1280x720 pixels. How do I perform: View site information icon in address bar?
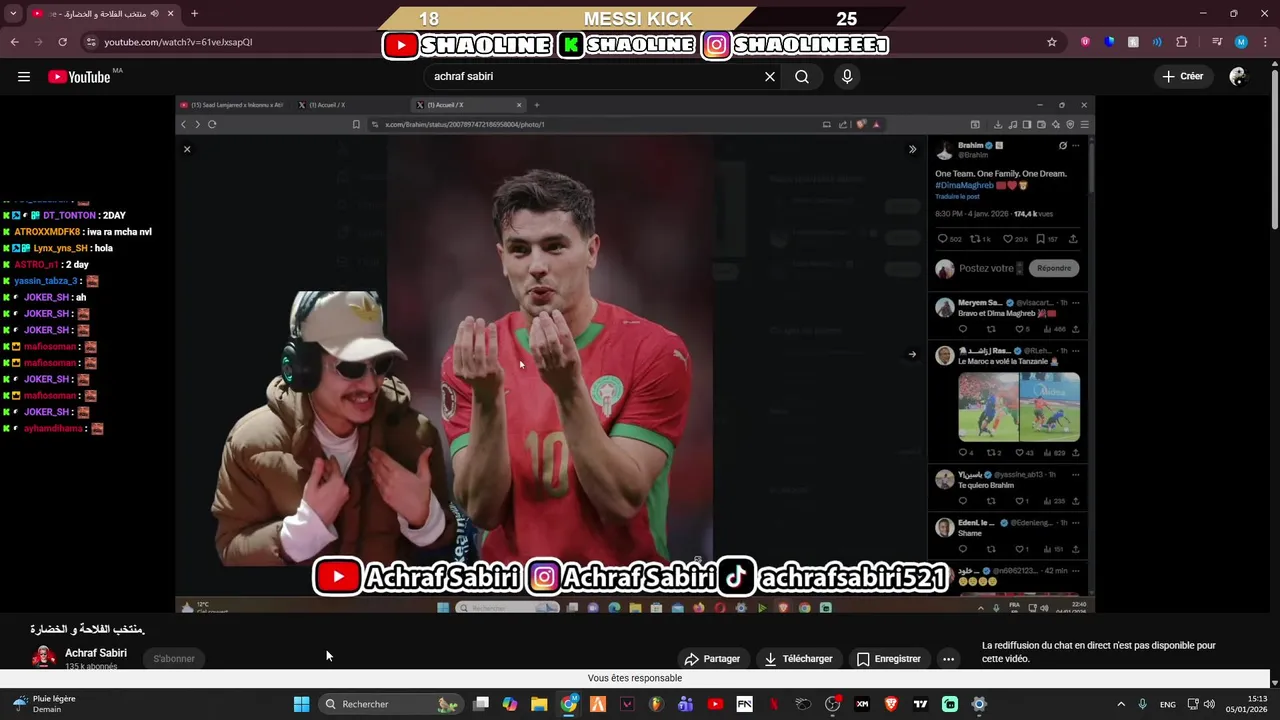click(x=91, y=42)
